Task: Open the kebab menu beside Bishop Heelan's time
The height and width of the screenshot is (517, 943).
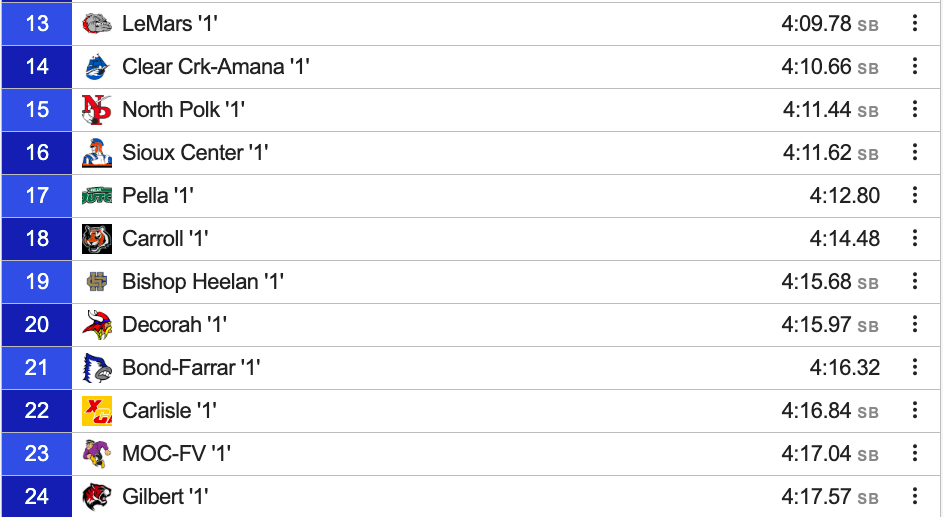Action: pos(915,281)
